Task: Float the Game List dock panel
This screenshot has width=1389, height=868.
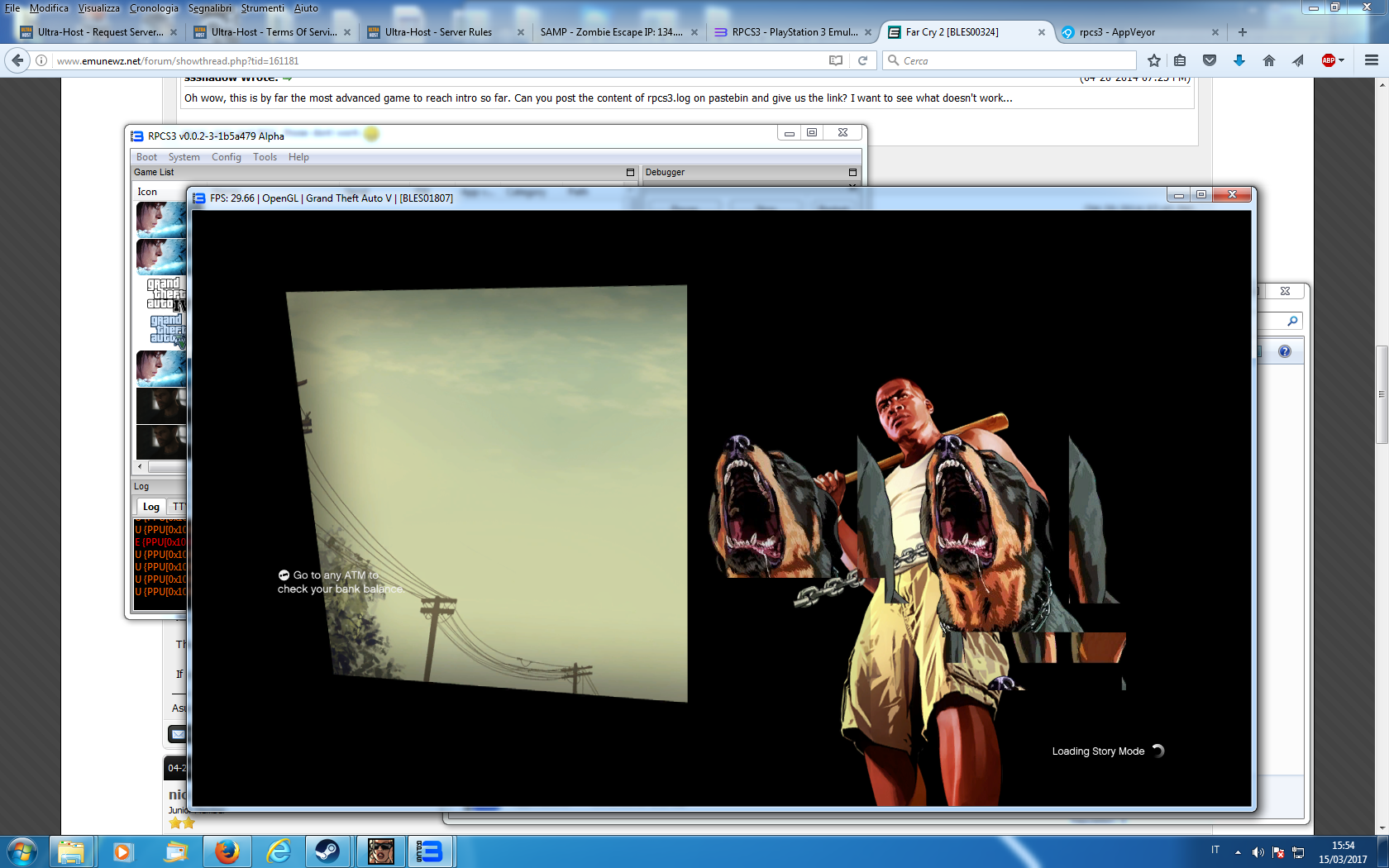Action: pyautogui.click(x=630, y=172)
